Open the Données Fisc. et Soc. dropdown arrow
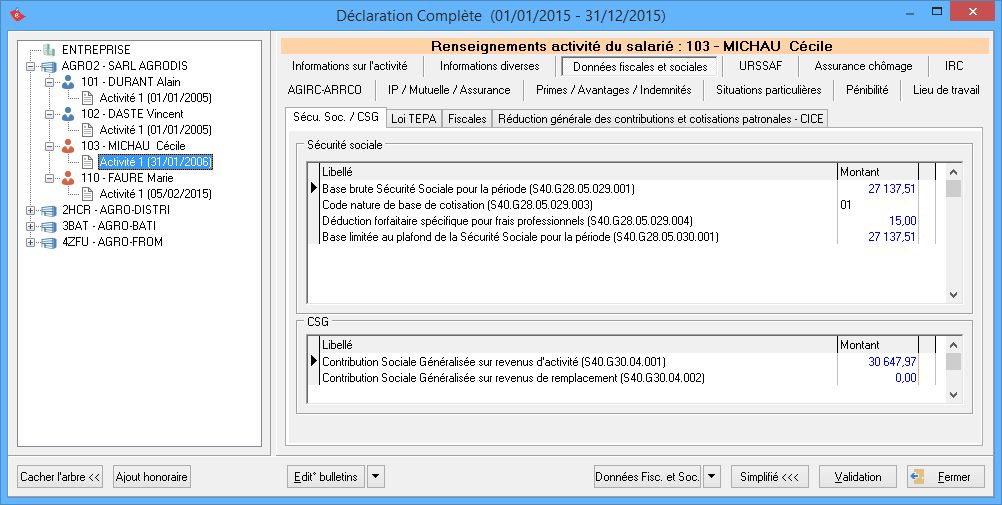The image size is (1002, 505). pyautogui.click(x=712, y=477)
